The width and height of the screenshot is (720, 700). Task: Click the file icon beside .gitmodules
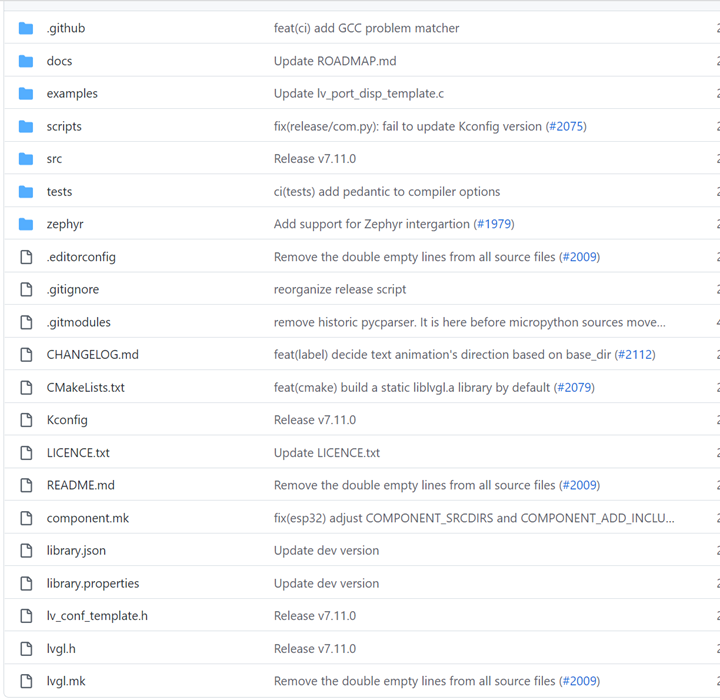coord(26,322)
